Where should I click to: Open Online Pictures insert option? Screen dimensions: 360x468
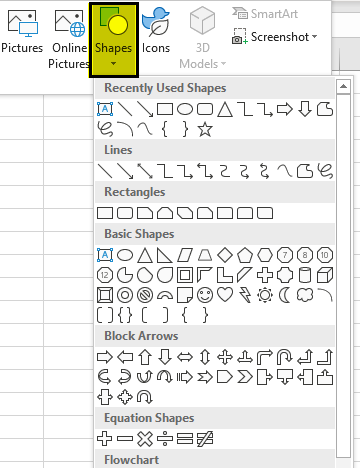click(x=69, y=39)
